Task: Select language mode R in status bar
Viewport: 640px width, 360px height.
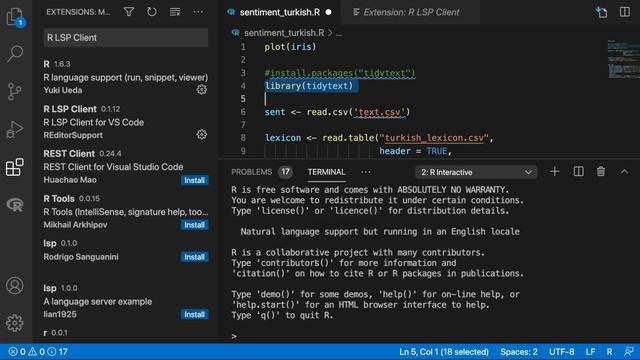Action: pos(609,351)
